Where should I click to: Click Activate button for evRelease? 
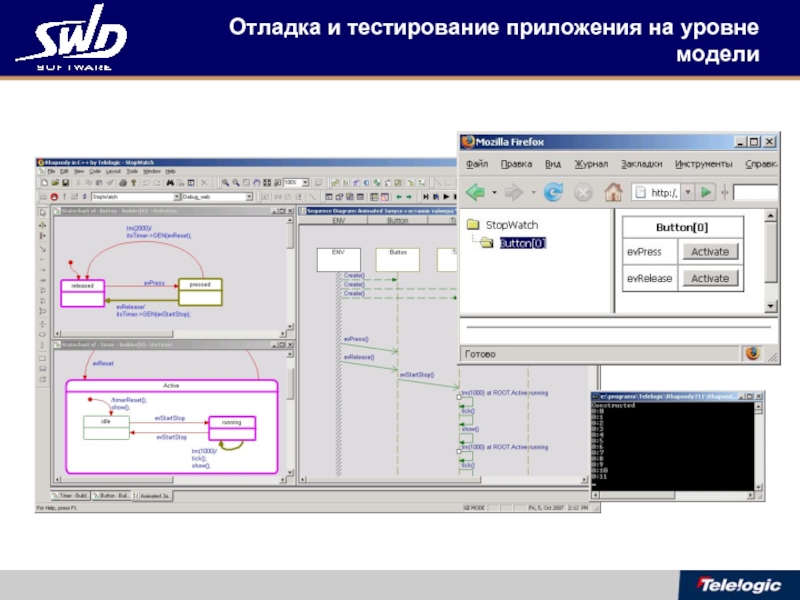710,278
